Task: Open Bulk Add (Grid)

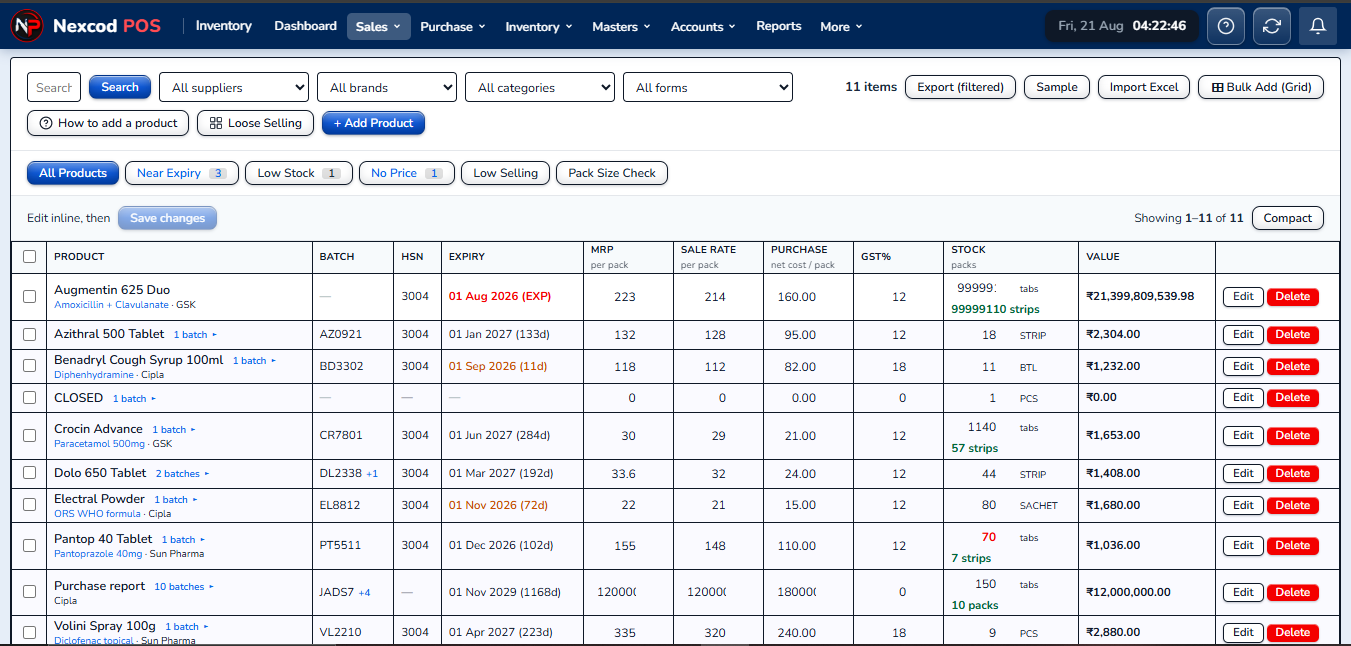Action: 1261,87
